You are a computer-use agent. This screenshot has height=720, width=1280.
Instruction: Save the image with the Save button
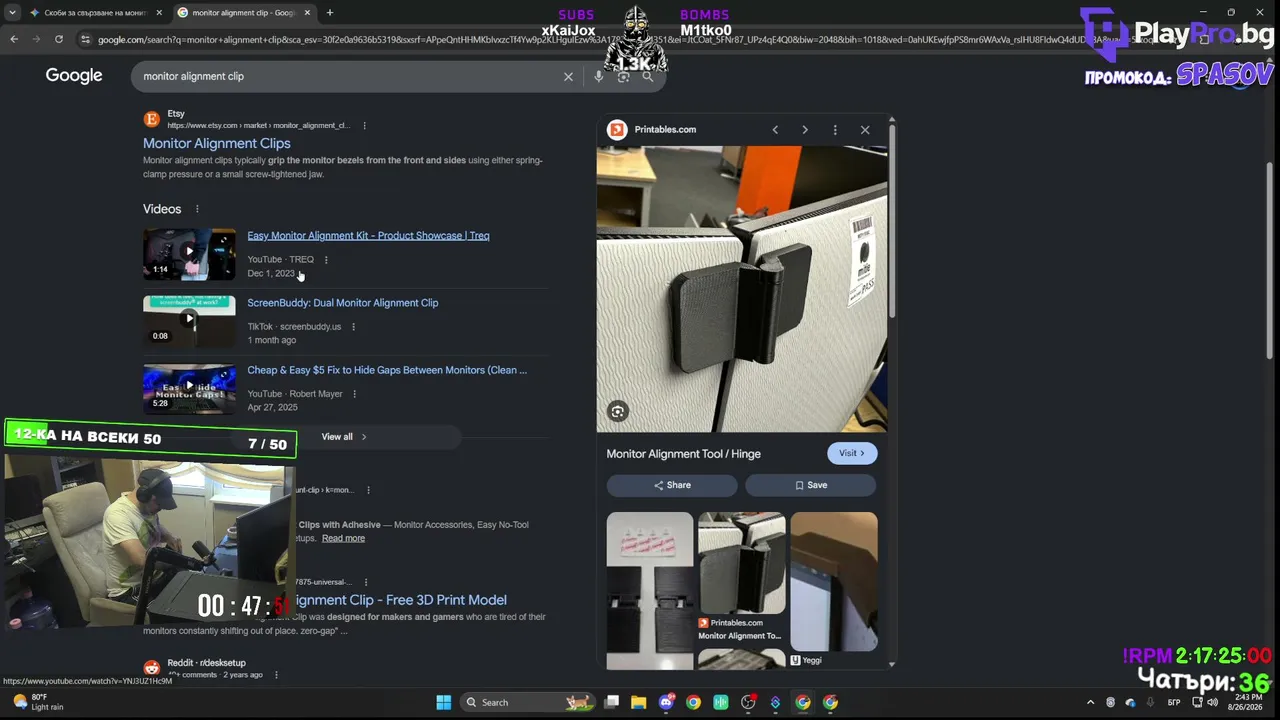(x=811, y=485)
